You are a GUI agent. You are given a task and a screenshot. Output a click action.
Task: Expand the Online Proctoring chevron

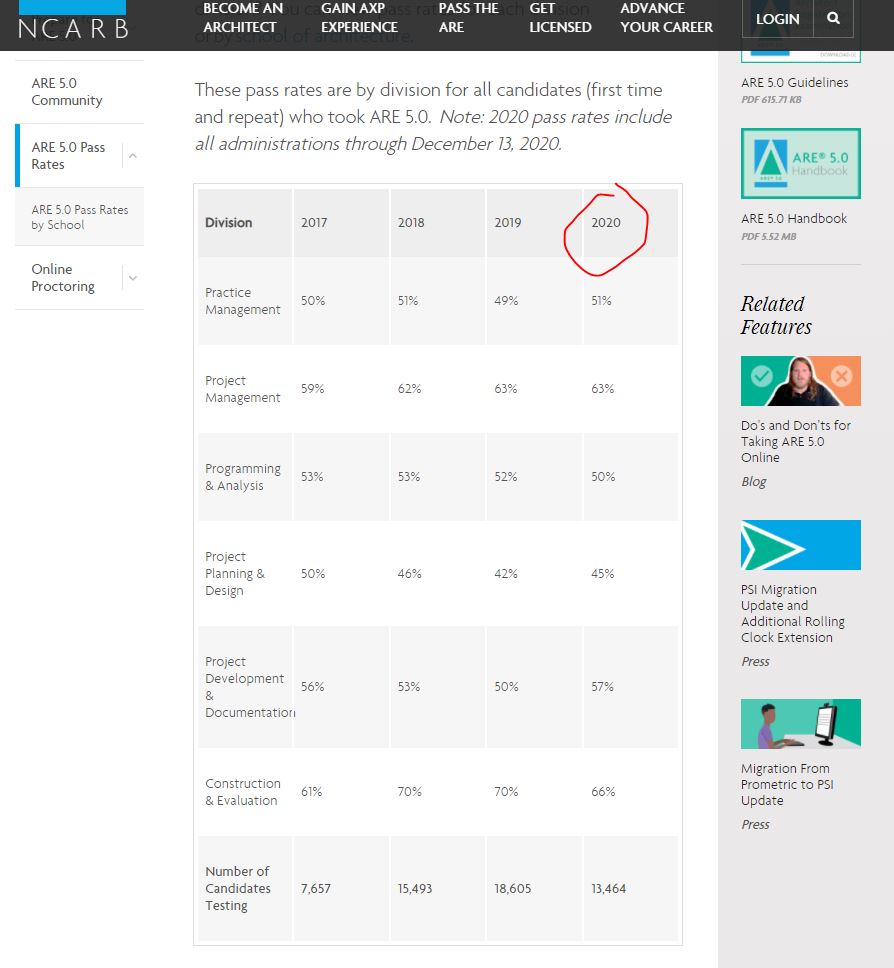pos(133,278)
